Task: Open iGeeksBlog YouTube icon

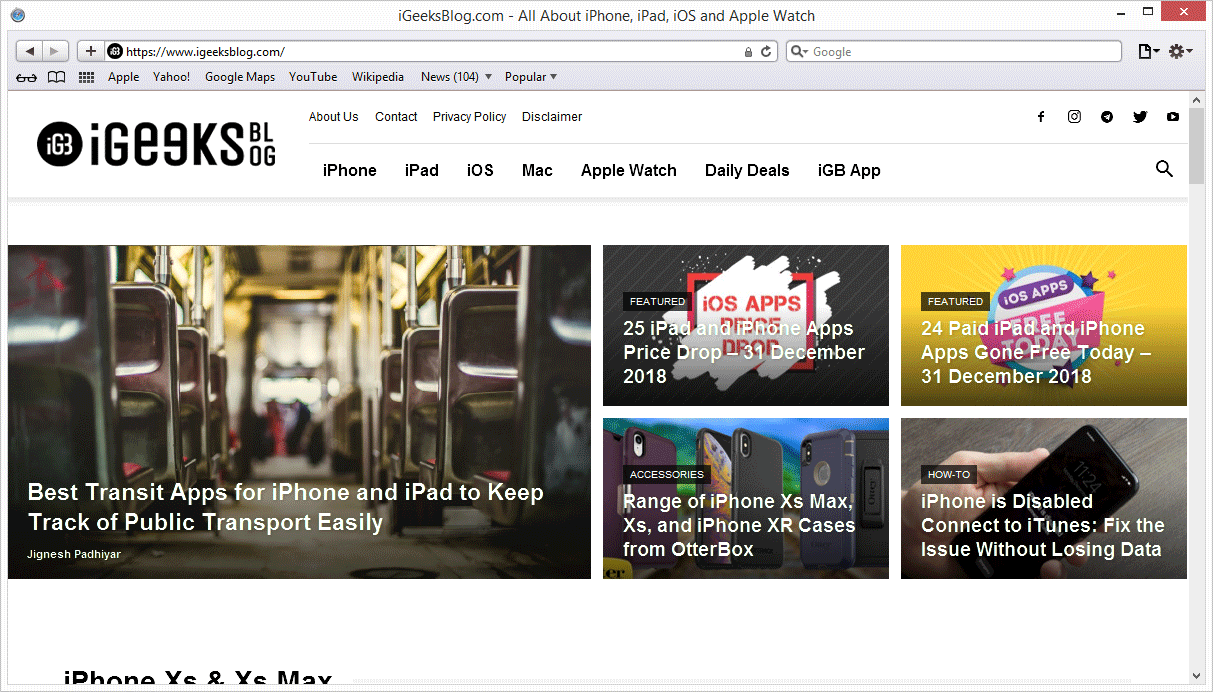Action: coord(1173,117)
